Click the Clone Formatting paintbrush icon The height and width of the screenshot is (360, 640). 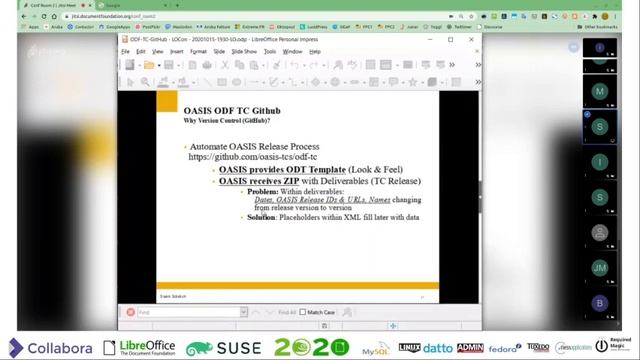tap(277, 65)
